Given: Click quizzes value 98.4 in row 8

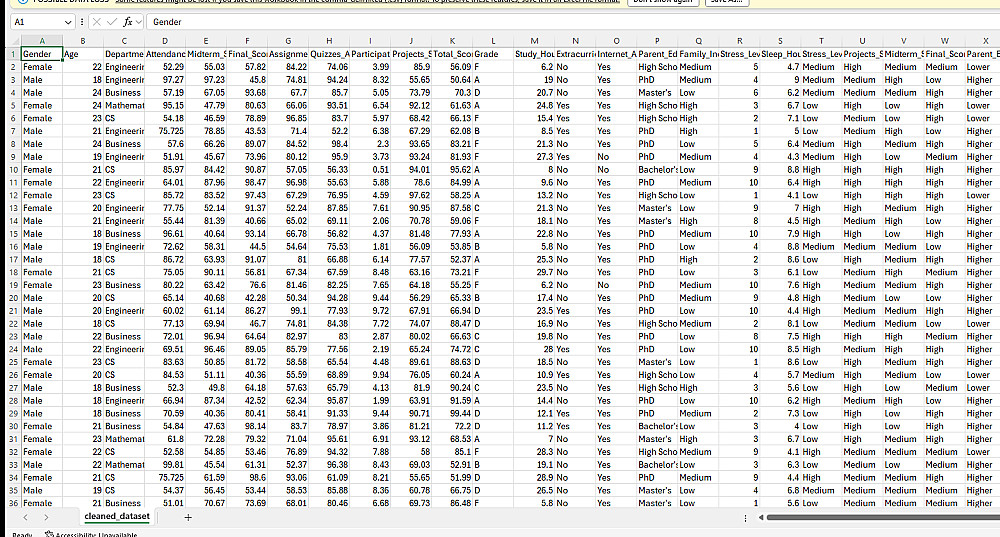Looking at the screenshot, I should (329, 144).
